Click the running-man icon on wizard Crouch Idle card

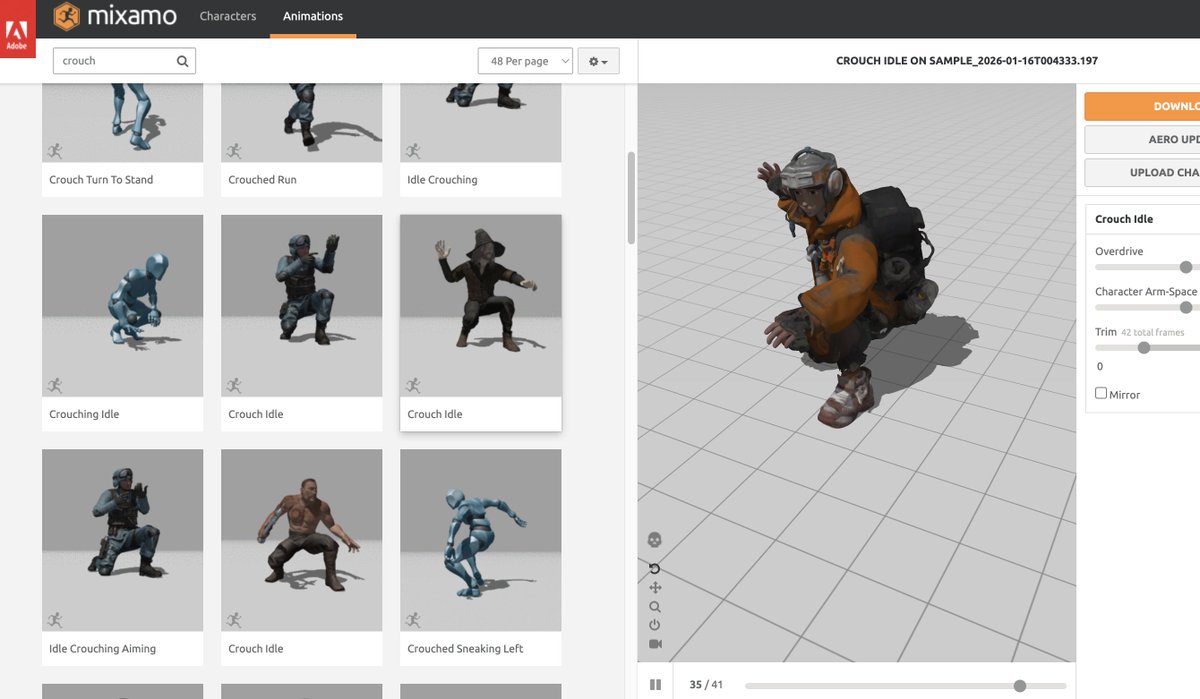[413, 385]
